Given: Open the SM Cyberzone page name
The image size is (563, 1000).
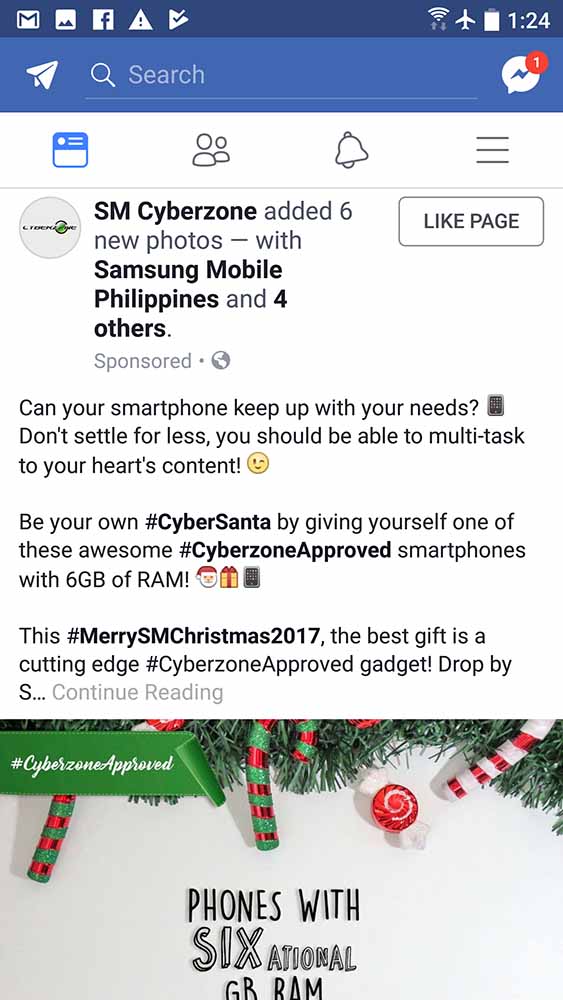Looking at the screenshot, I should tap(175, 211).
